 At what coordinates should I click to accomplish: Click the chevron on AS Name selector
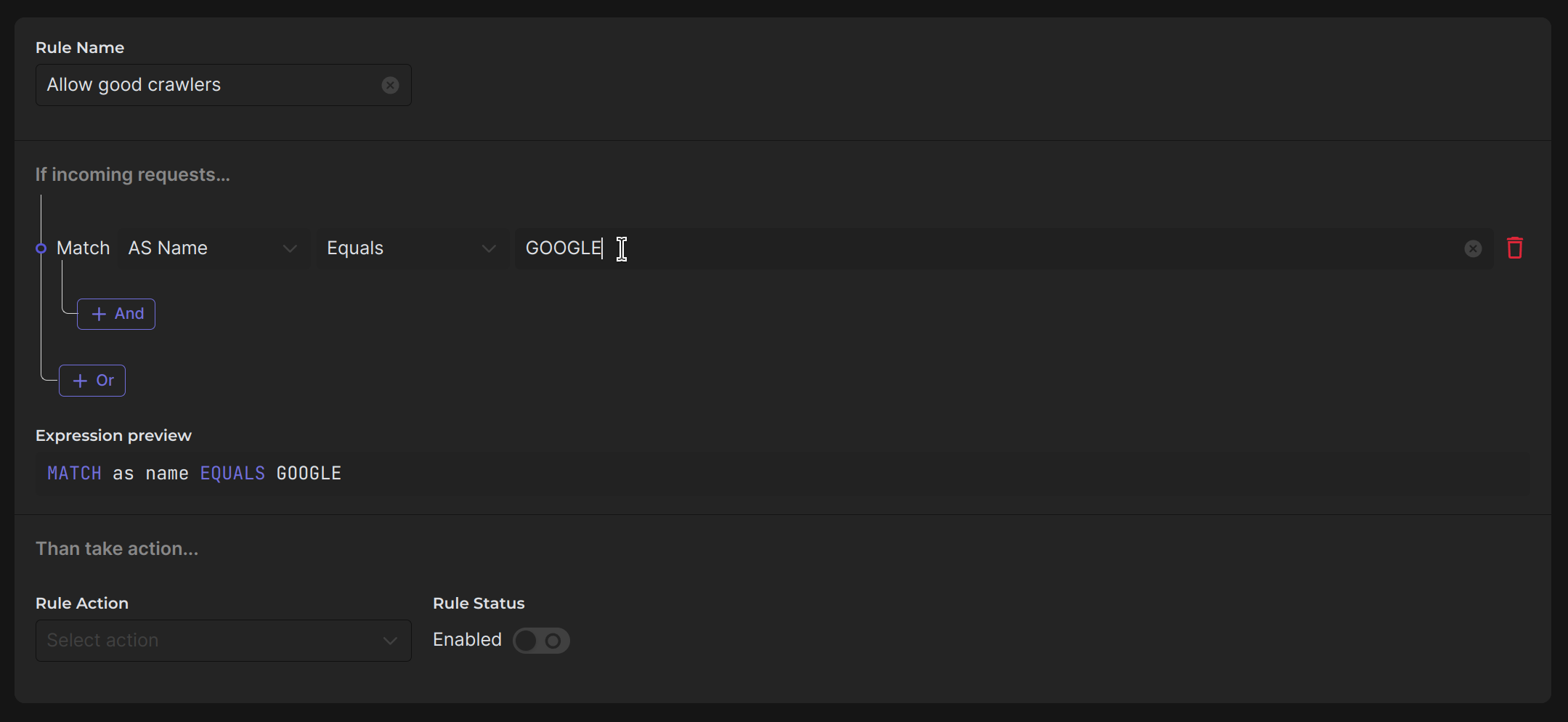pos(290,249)
